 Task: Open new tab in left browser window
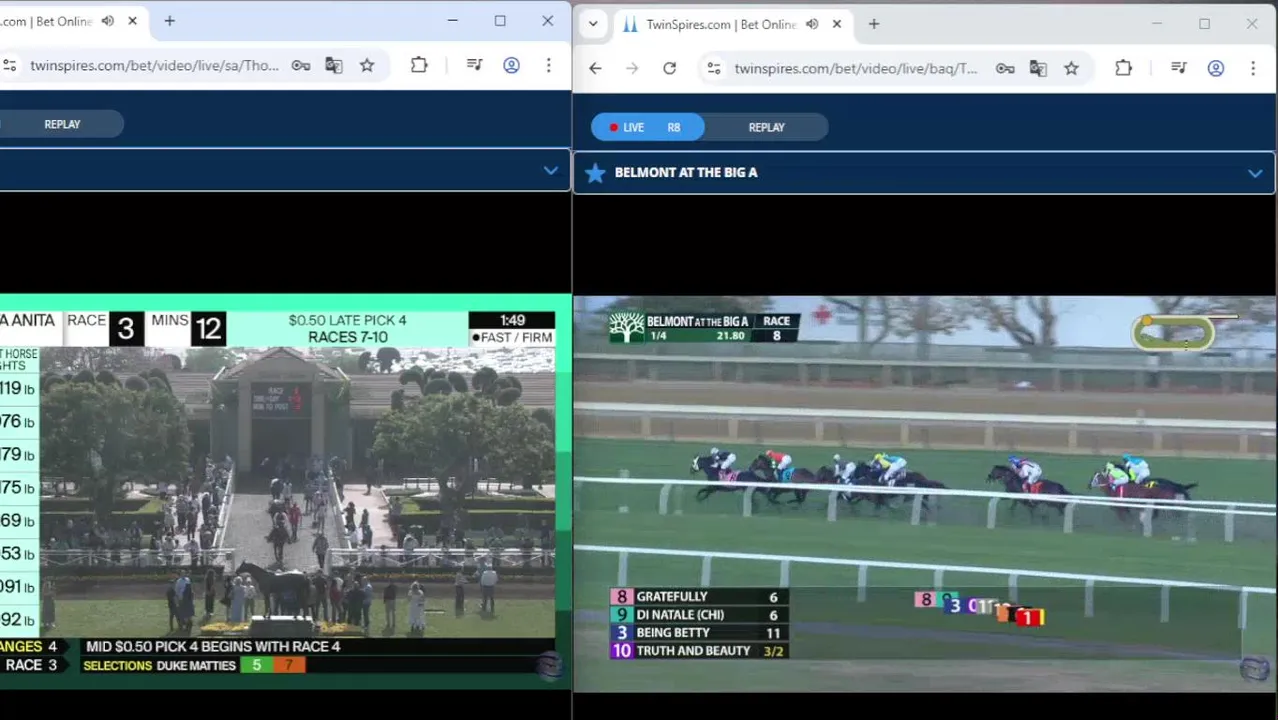coord(169,21)
